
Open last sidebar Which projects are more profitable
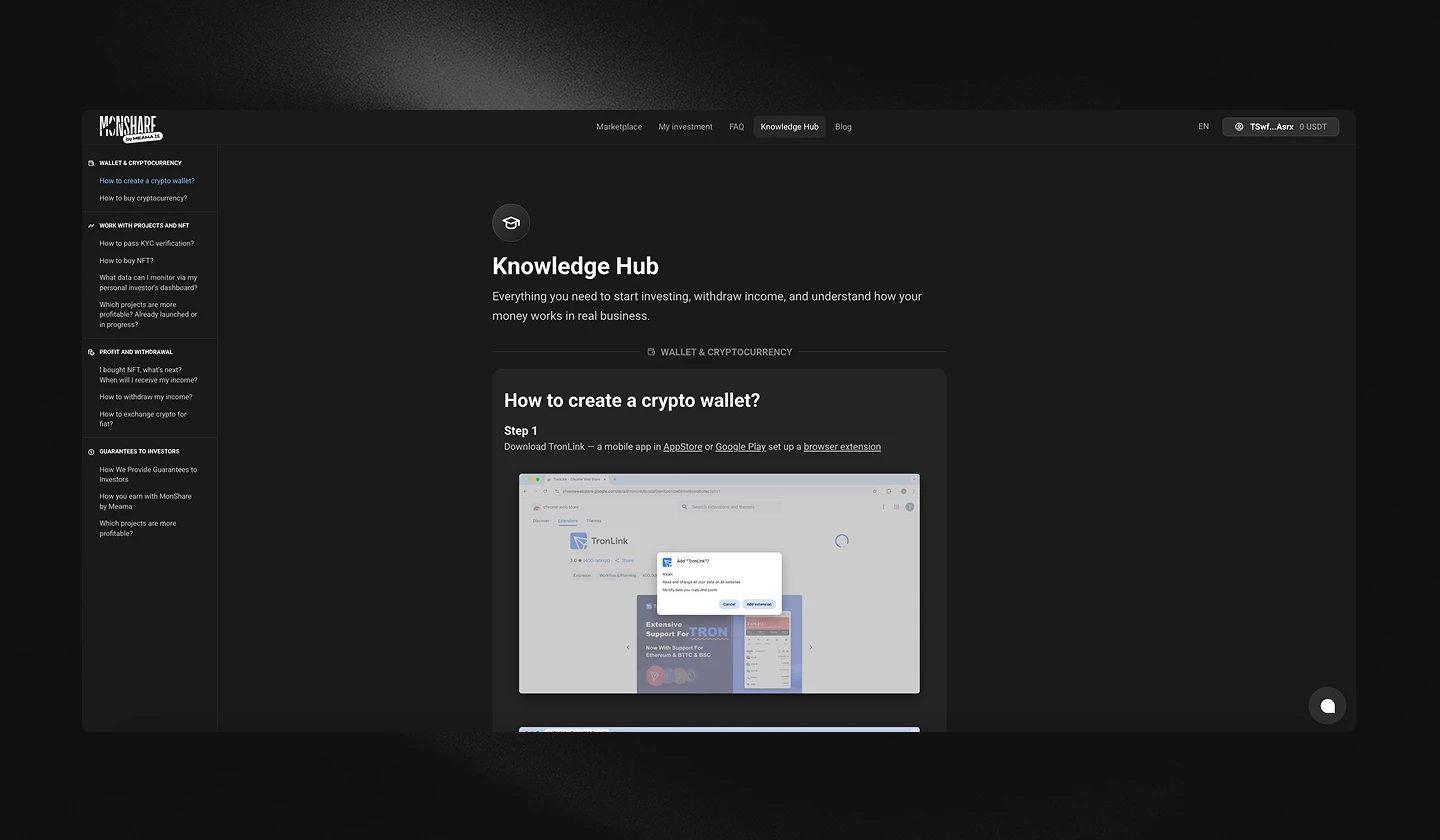(137, 528)
